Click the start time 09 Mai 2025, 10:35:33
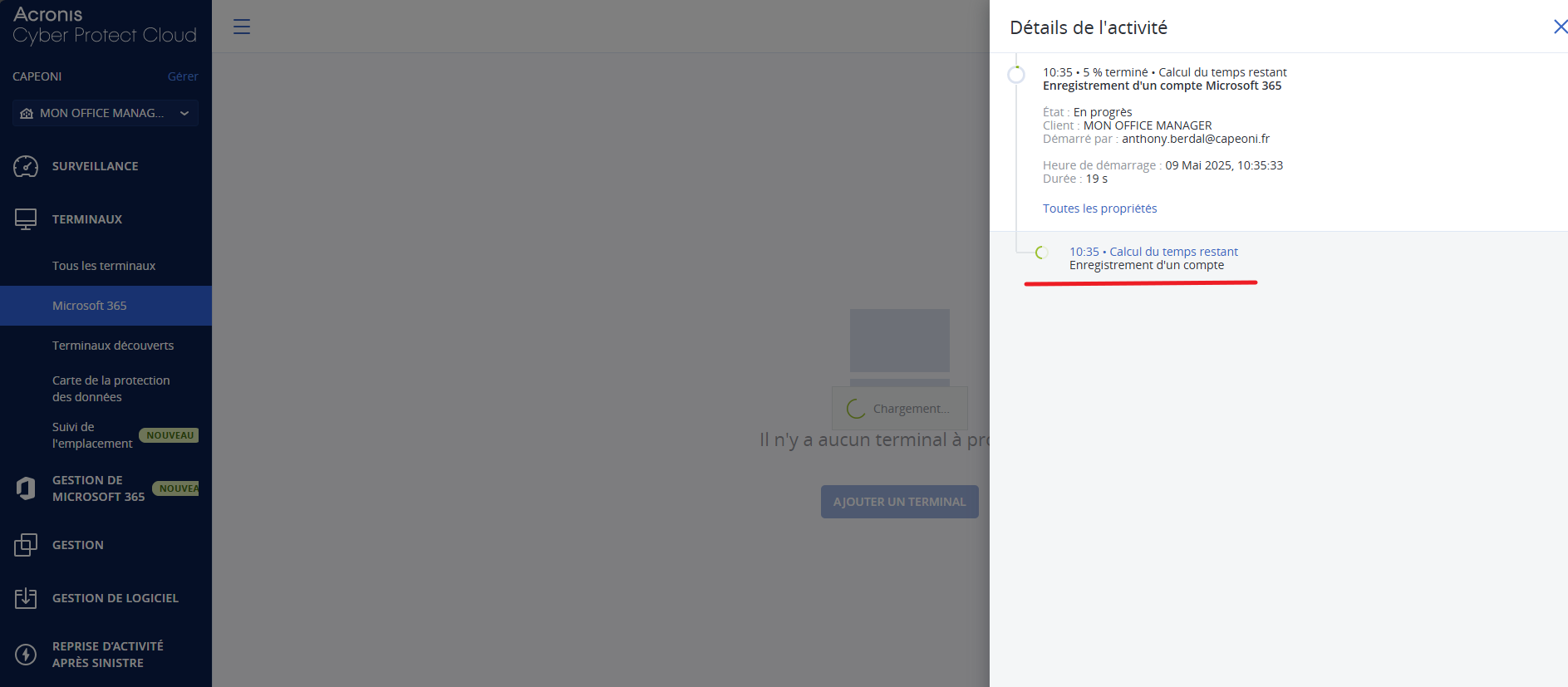1568x687 pixels. (1224, 165)
